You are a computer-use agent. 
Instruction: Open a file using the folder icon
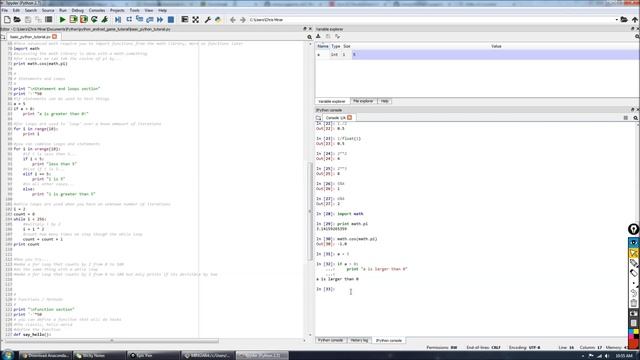17,20
